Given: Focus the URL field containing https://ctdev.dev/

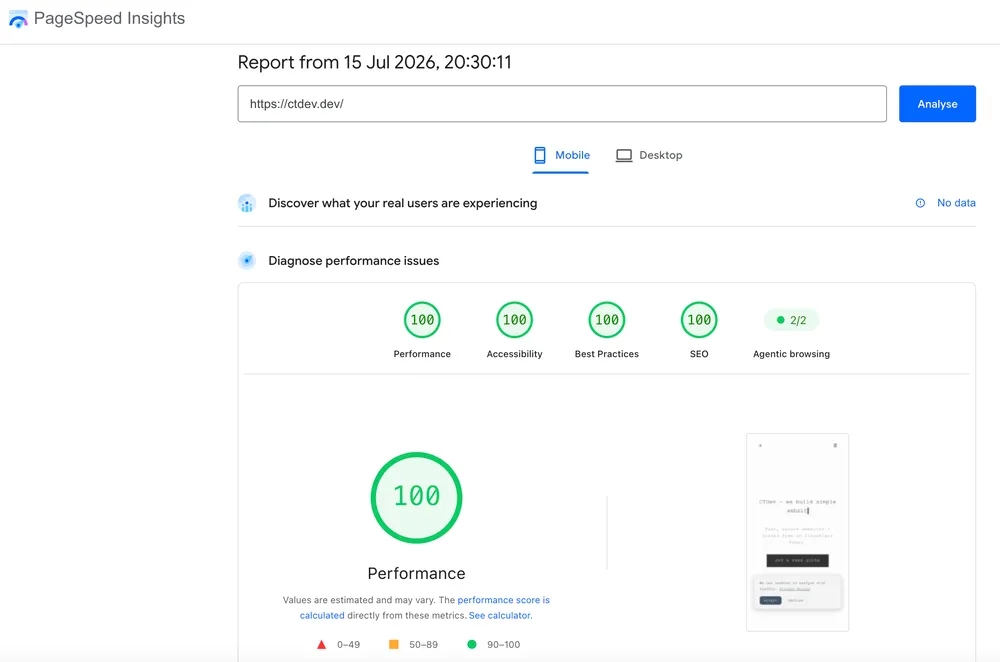Looking at the screenshot, I should click(x=562, y=104).
